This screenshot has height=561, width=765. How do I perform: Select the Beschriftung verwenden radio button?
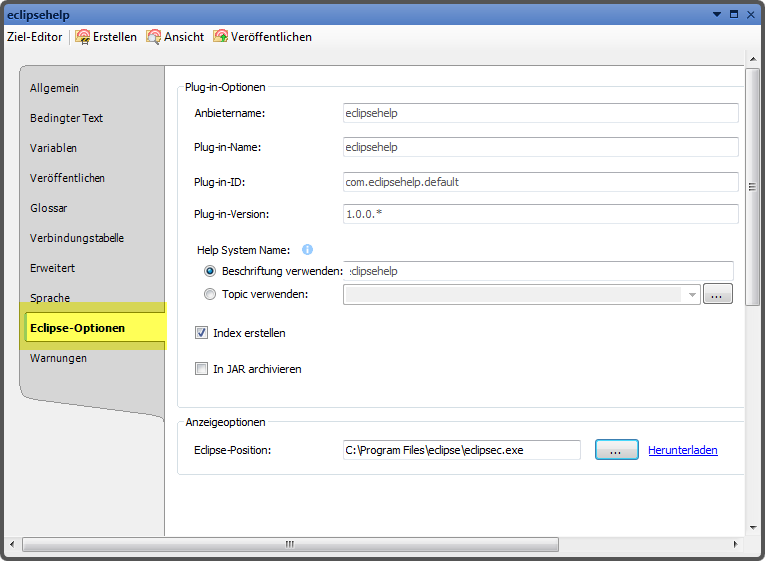click(x=209, y=271)
